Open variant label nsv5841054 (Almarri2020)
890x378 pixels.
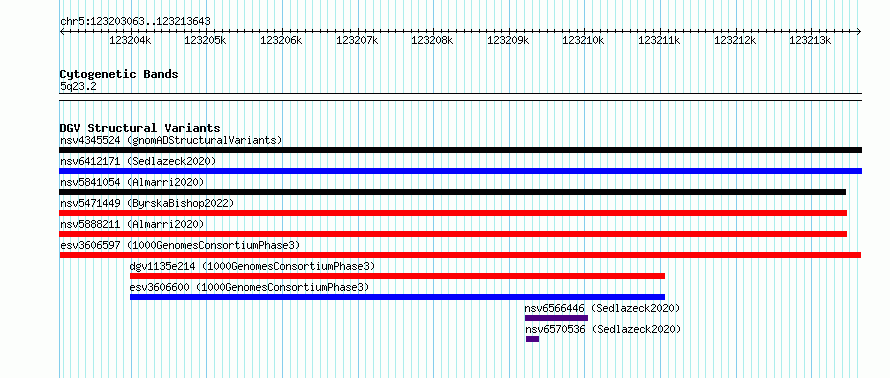tap(132, 182)
